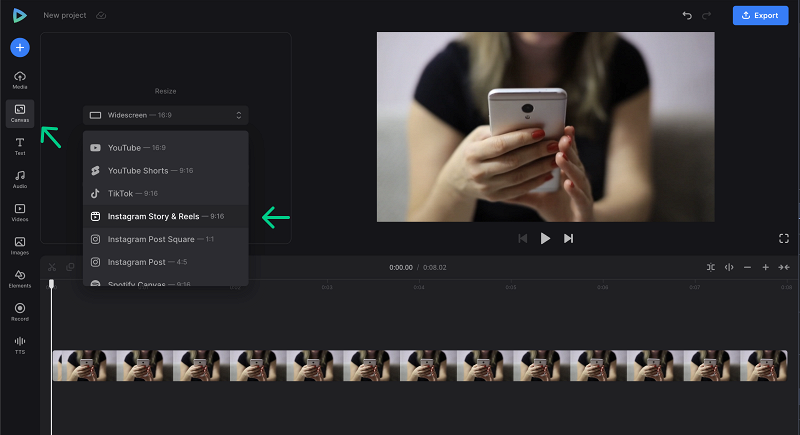Click the duplicate clip icon in timeline

pos(70,267)
